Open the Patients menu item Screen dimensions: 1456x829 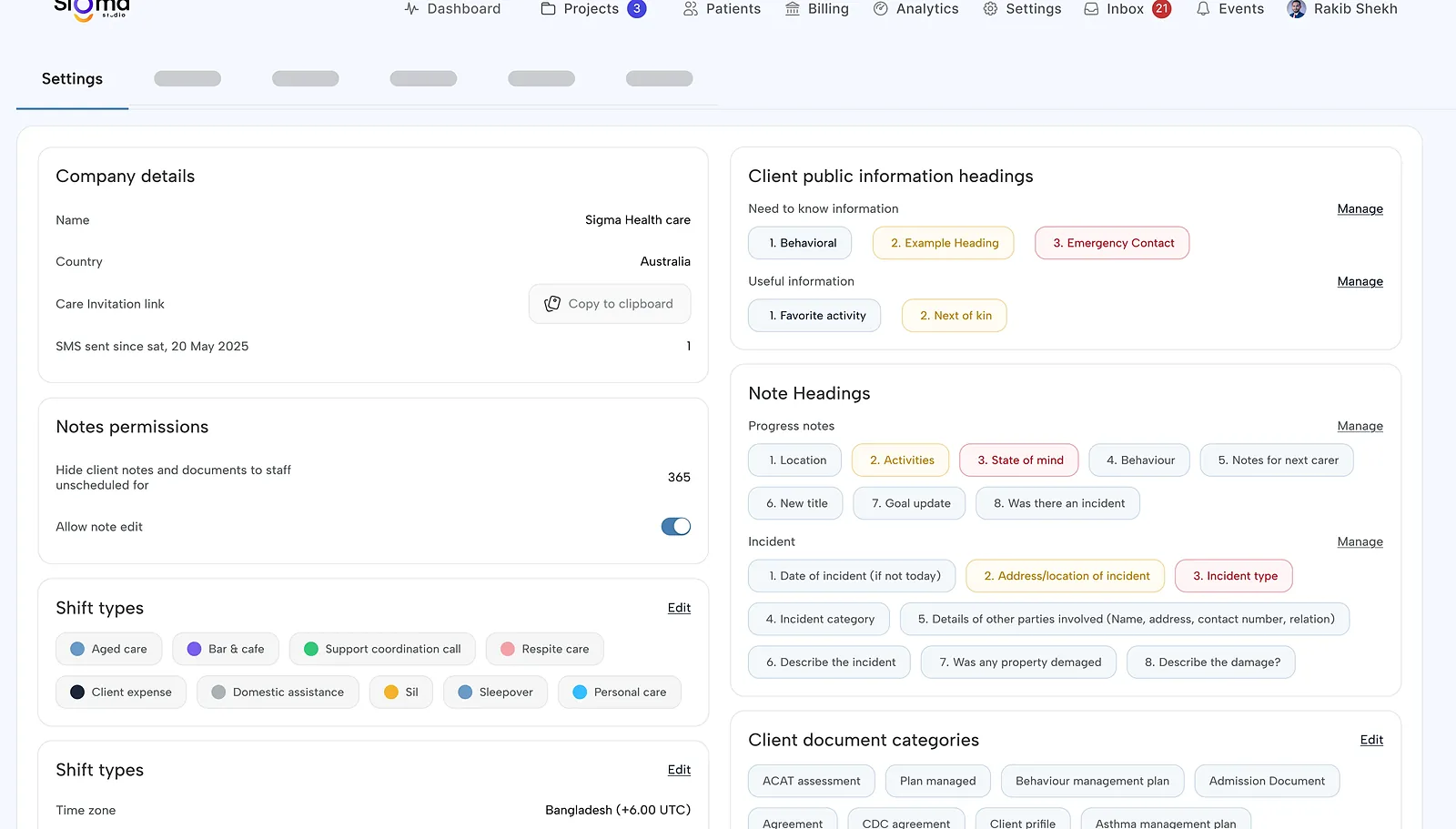pyautogui.click(x=722, y=9)
